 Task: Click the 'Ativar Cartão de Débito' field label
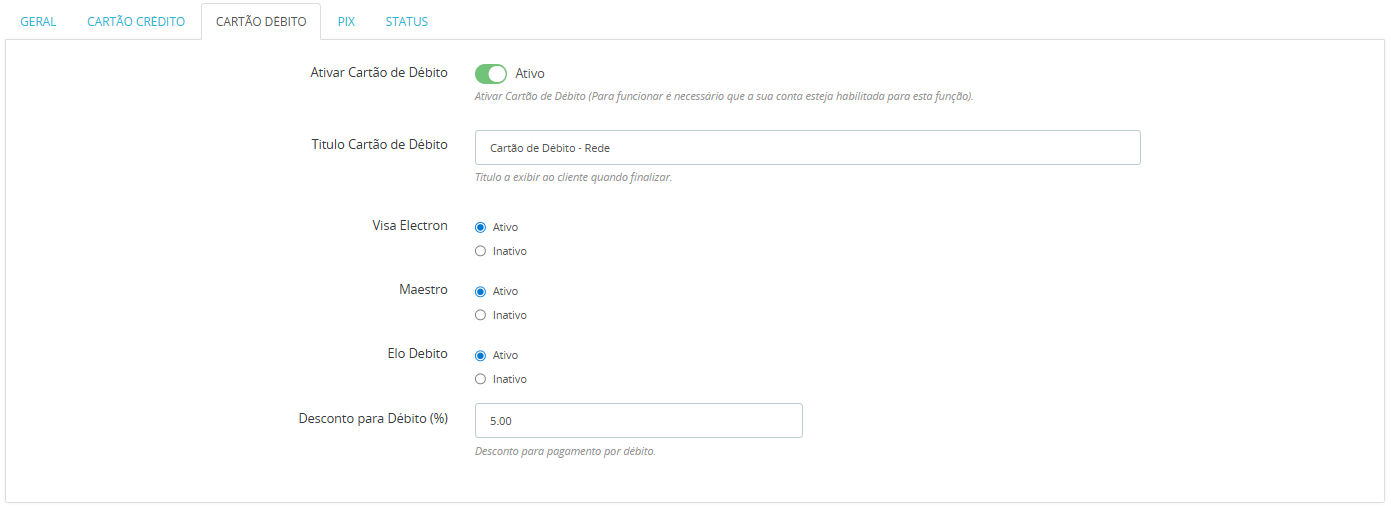(x=379, y=73)
